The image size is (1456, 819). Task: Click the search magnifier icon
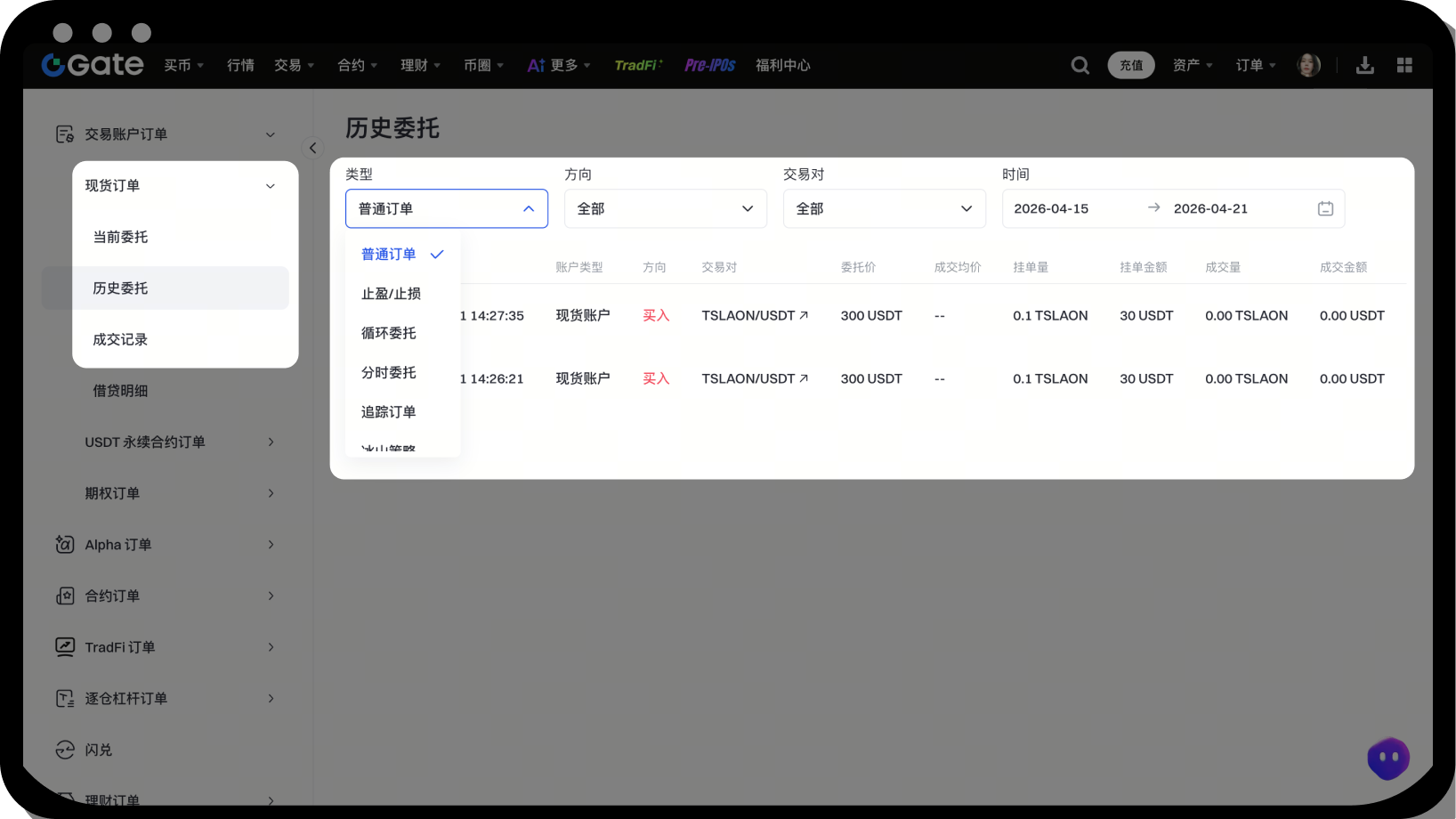tap(1080, 65)
